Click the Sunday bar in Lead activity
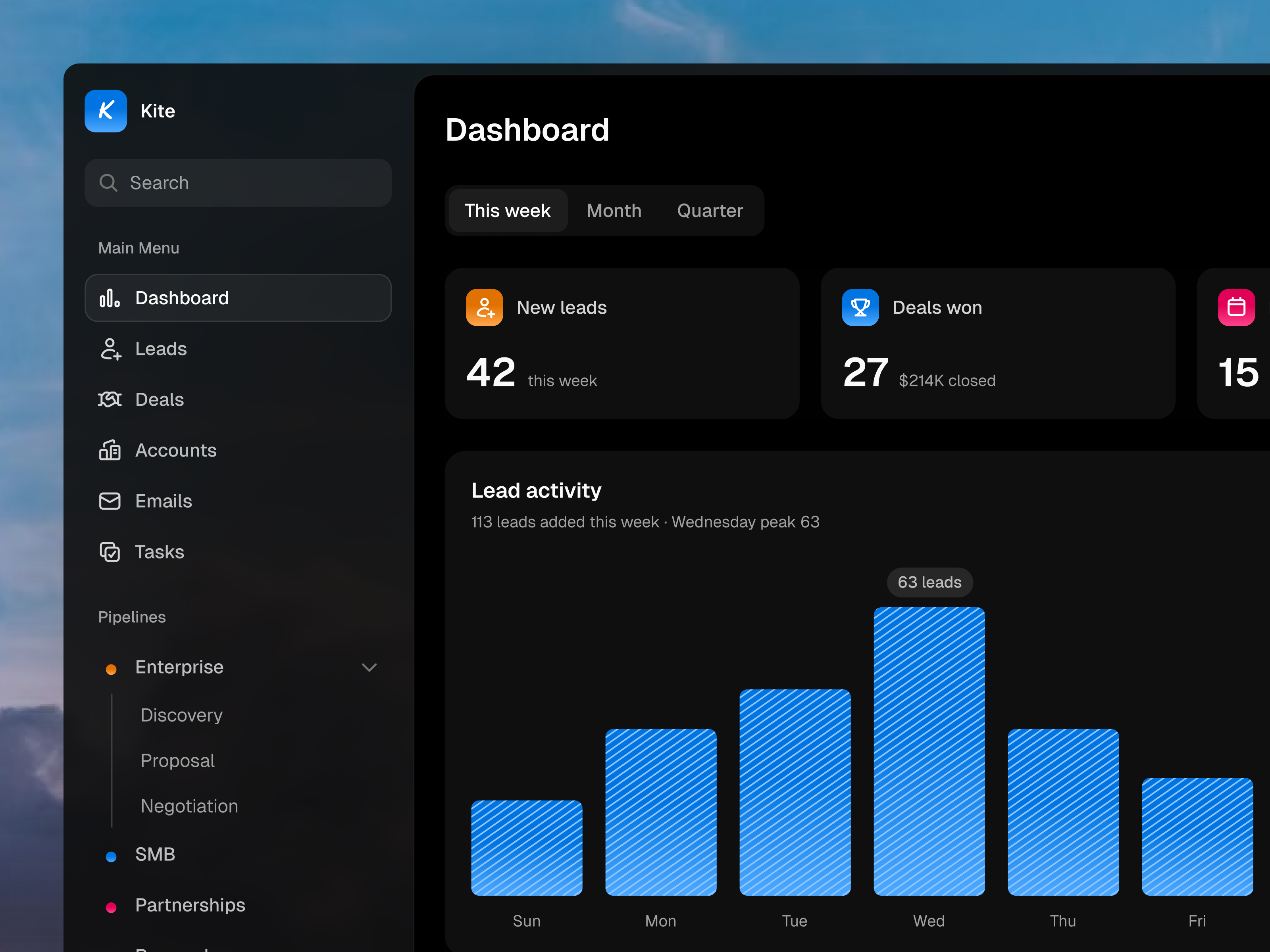The width and height of the screenshot is (1270, 952). pos(527,848)
